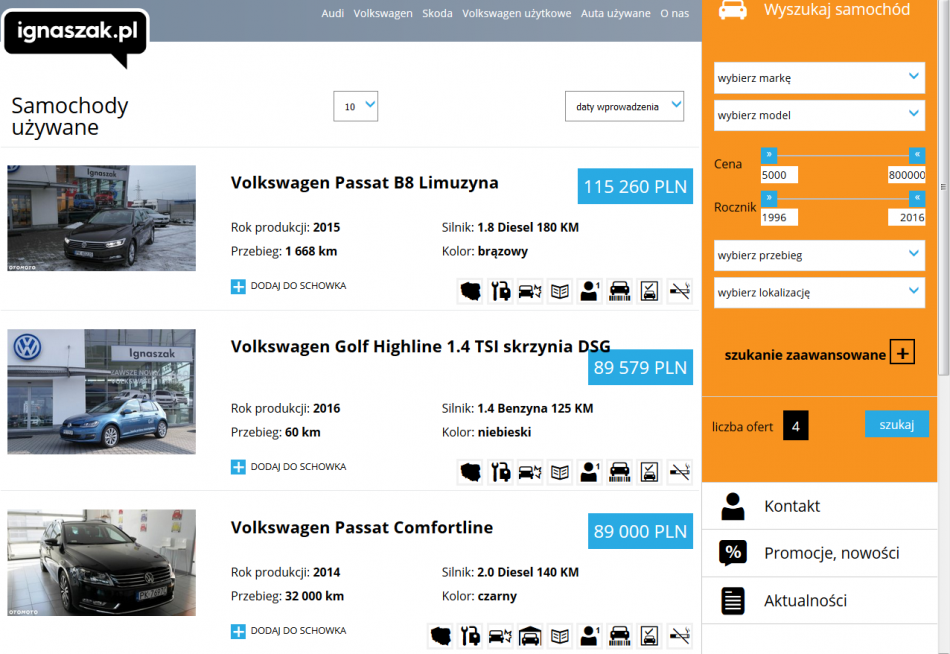Screen dimensions: 950x654
Task: Add Passat Comfortline to schowek
Action: (x=288, y=631)
